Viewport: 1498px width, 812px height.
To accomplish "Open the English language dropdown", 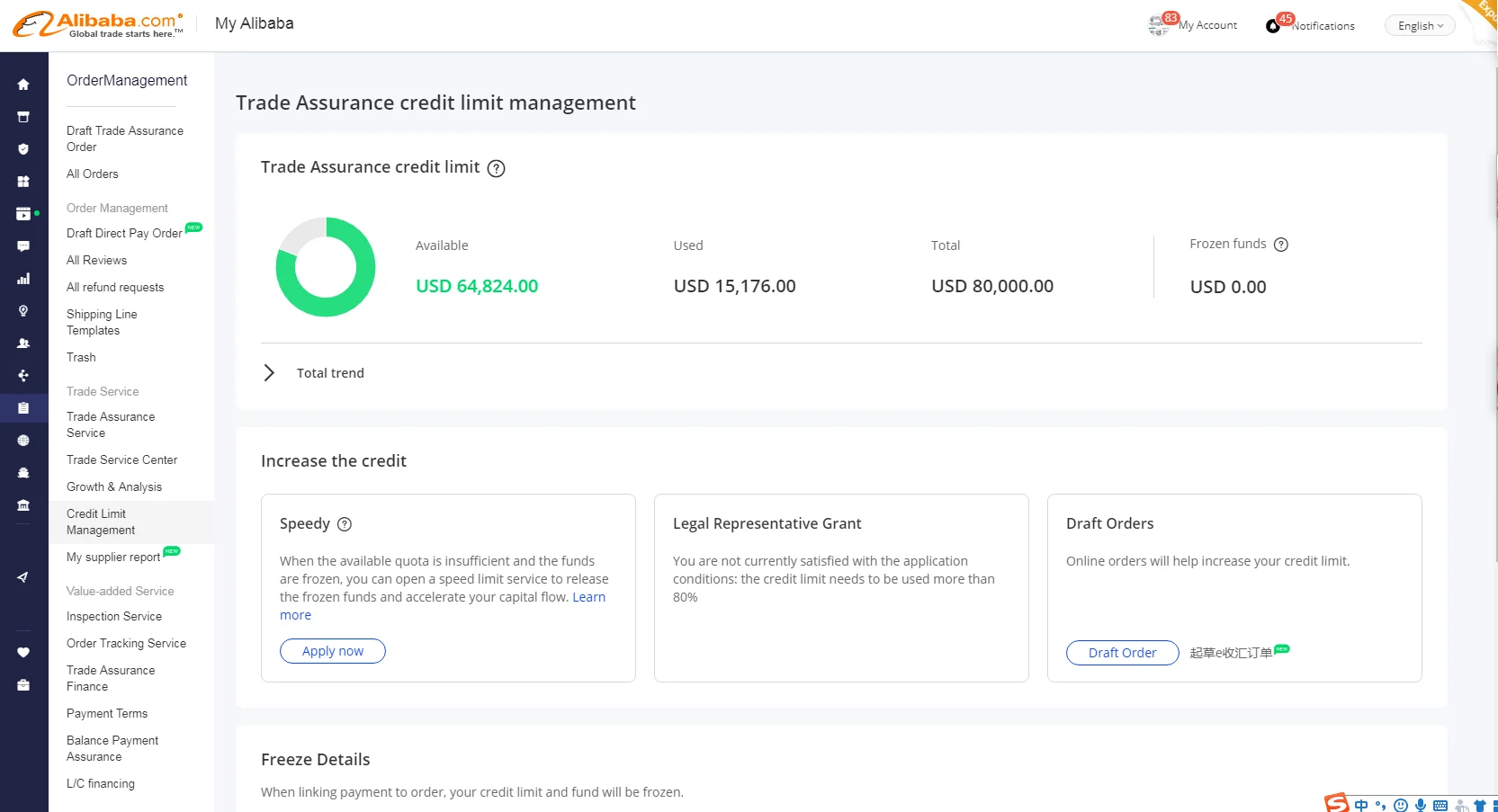I will (x=1420, y=26).
